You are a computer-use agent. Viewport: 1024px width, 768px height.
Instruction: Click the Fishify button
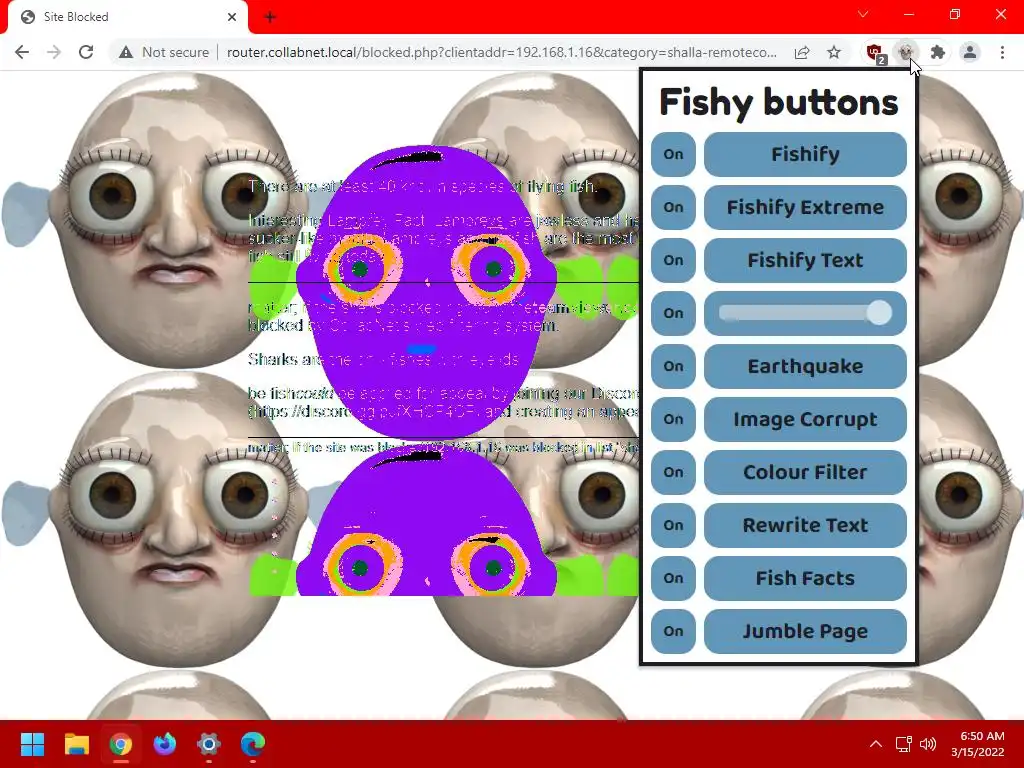(x=805, y=154)
